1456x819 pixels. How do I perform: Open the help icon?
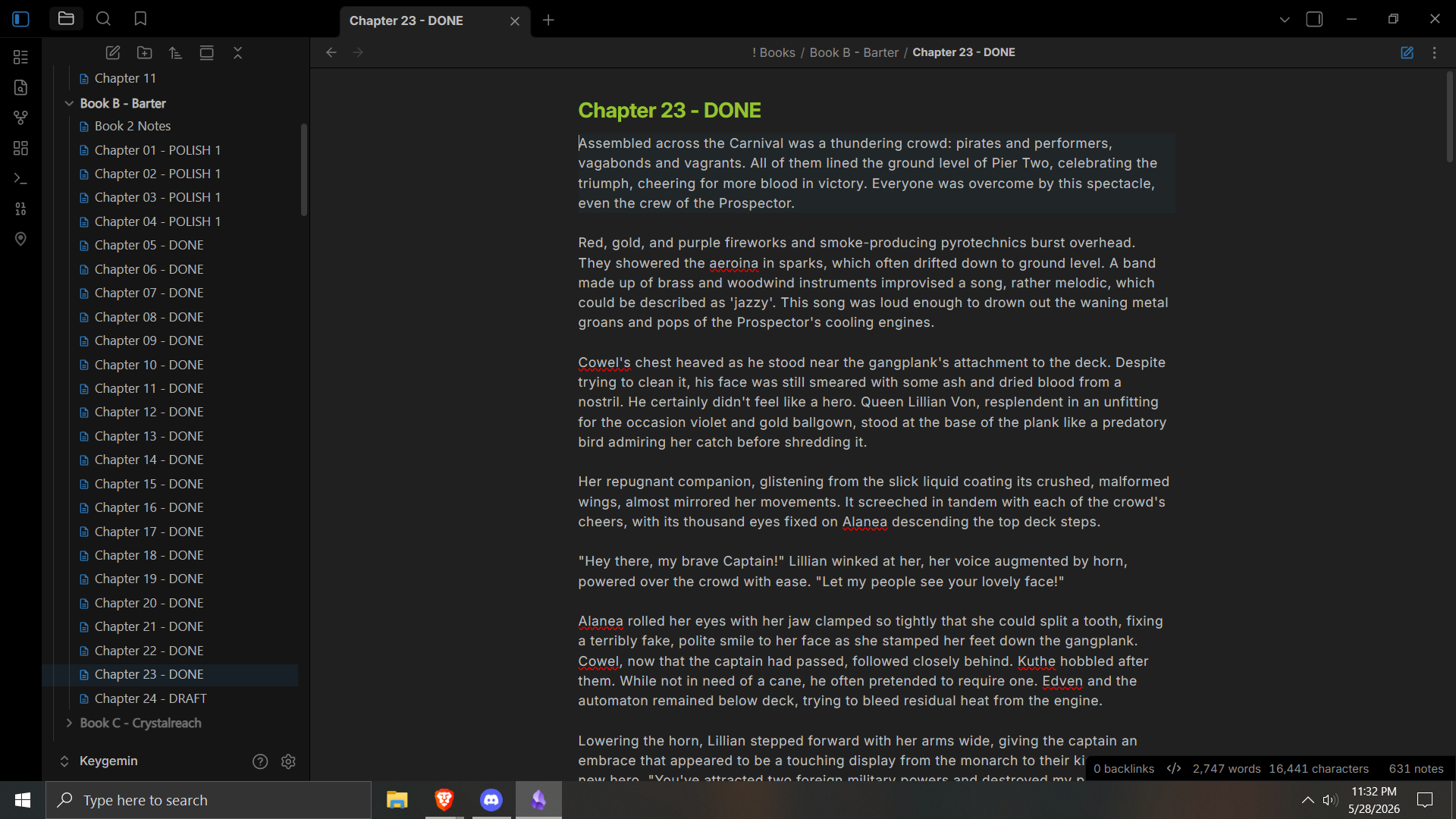pyautogui.click(x=260, y=761)
